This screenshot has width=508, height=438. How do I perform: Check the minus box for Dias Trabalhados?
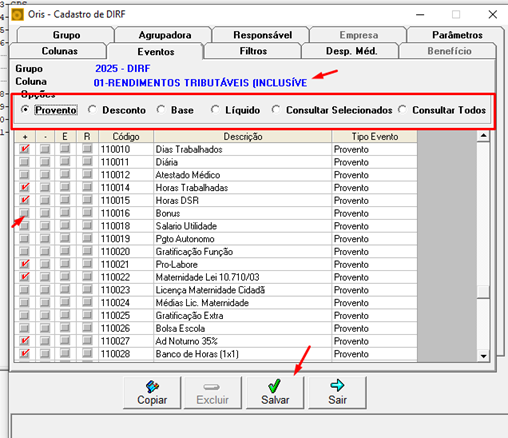click(x=45, y=149)
